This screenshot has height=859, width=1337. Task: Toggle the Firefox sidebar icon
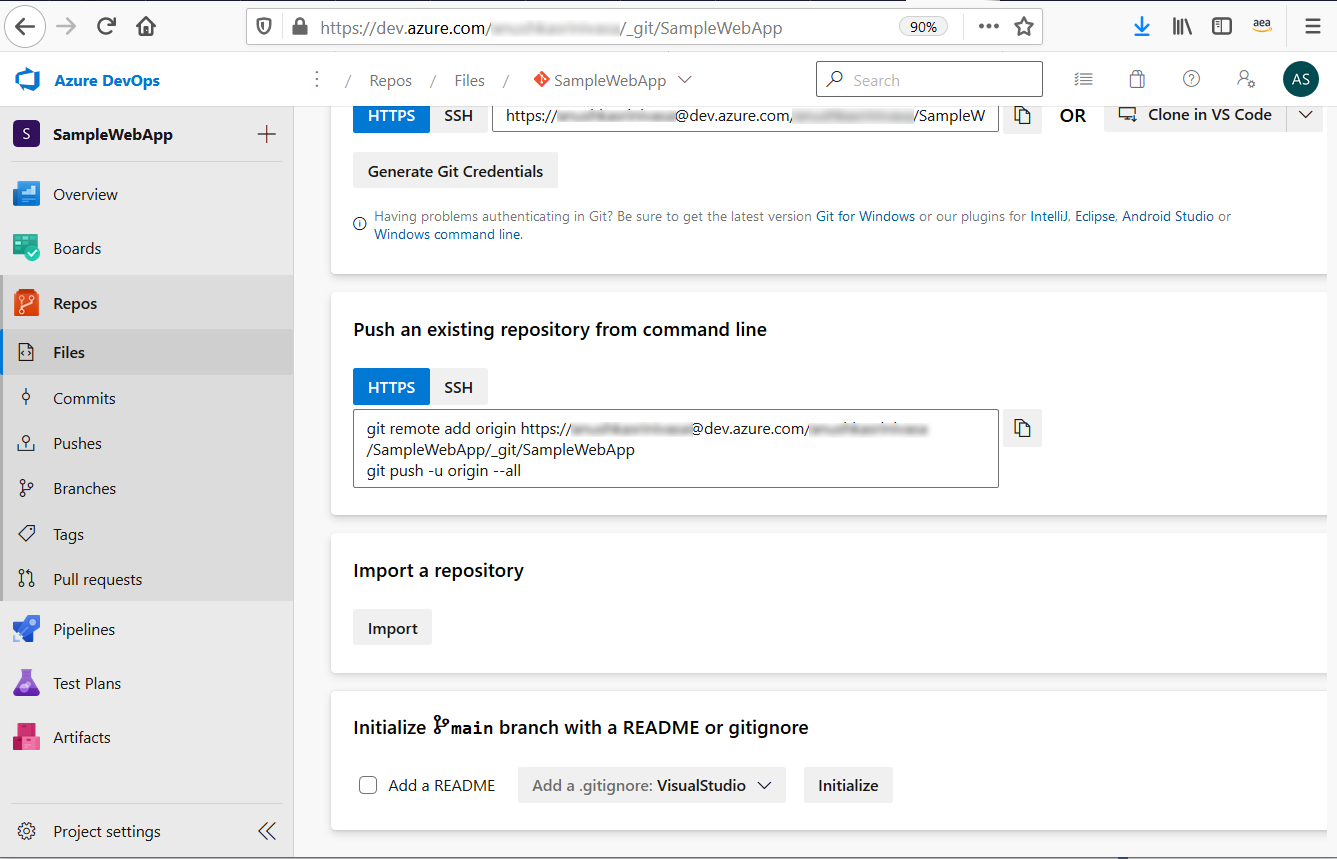point(1222,27)
